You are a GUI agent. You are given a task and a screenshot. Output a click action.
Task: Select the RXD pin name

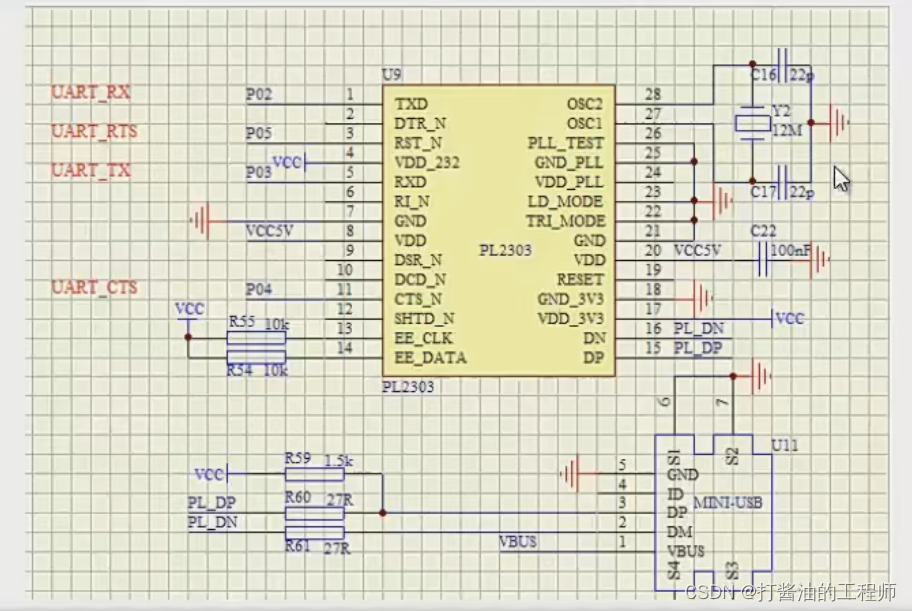click(x=411, y=182)
